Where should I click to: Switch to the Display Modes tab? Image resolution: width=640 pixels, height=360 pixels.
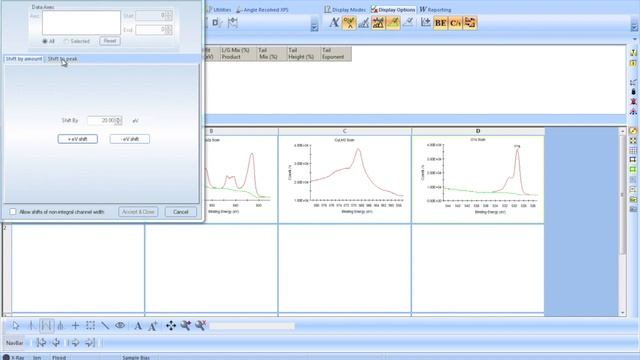(345, 9)
